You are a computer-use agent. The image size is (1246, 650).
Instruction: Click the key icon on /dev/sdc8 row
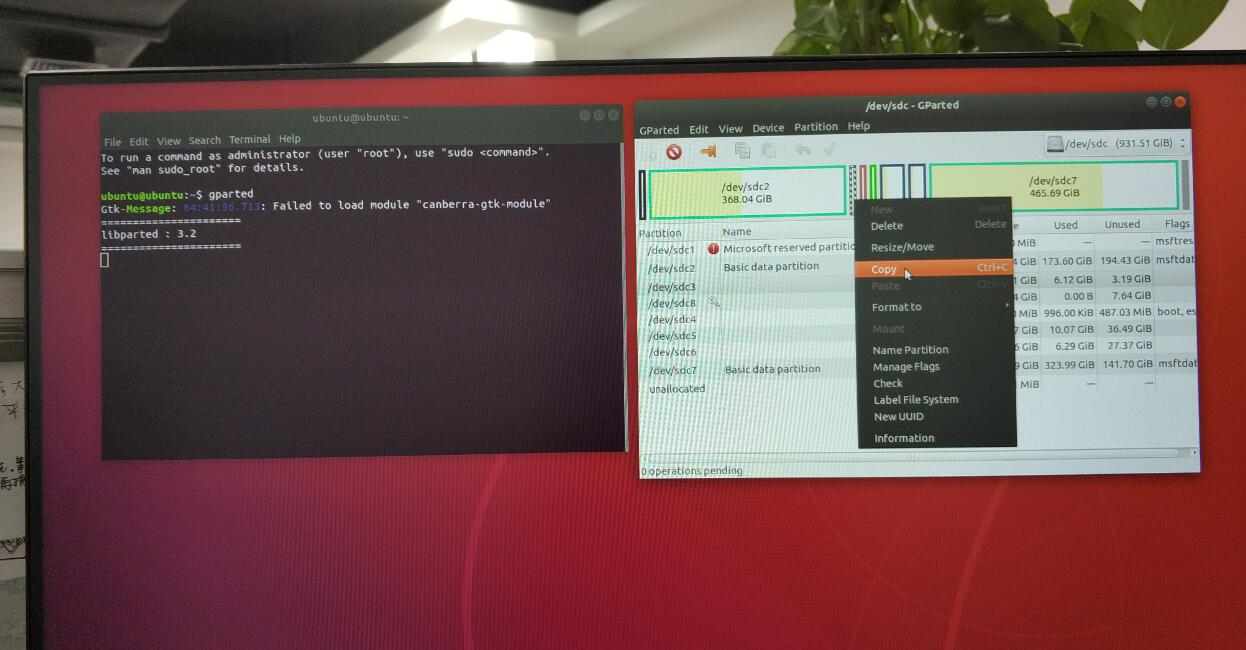[714, 300]
